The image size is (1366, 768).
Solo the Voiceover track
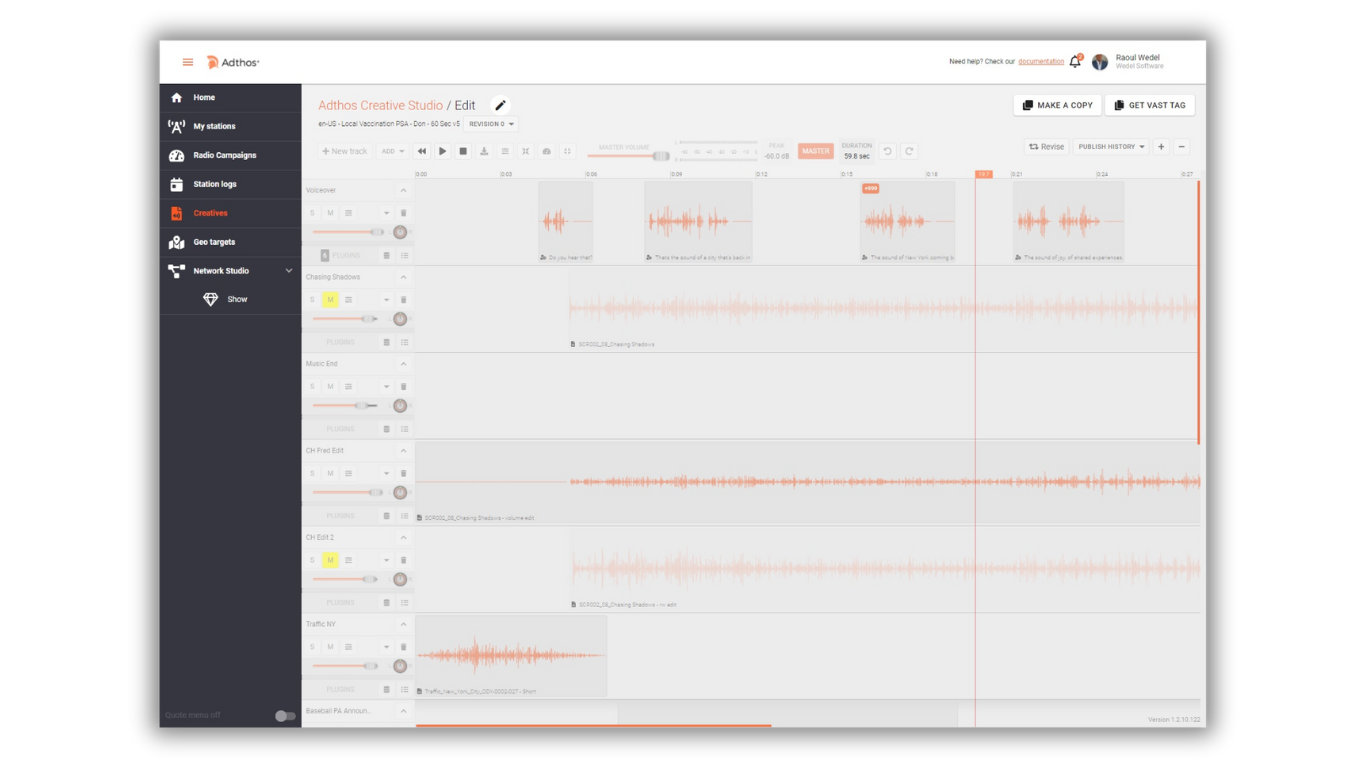coord(312,213)
